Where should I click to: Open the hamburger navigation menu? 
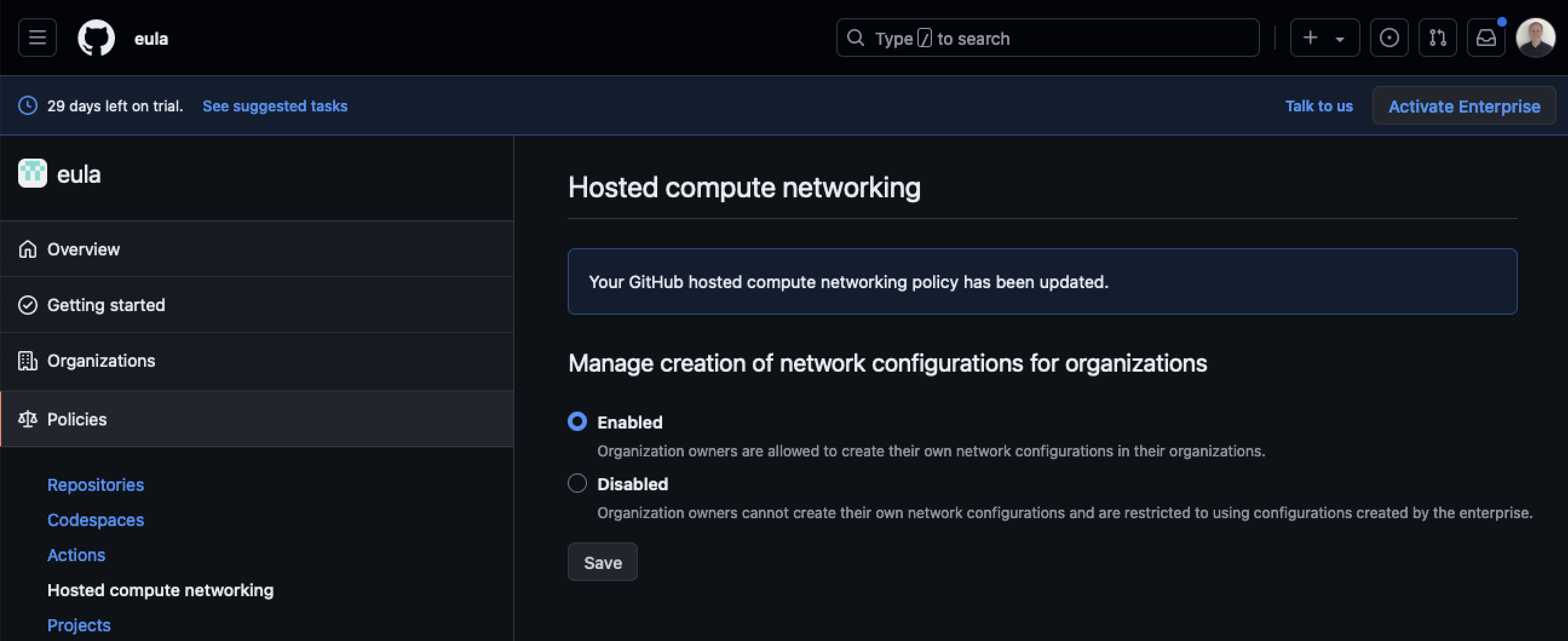pos(37,38)
